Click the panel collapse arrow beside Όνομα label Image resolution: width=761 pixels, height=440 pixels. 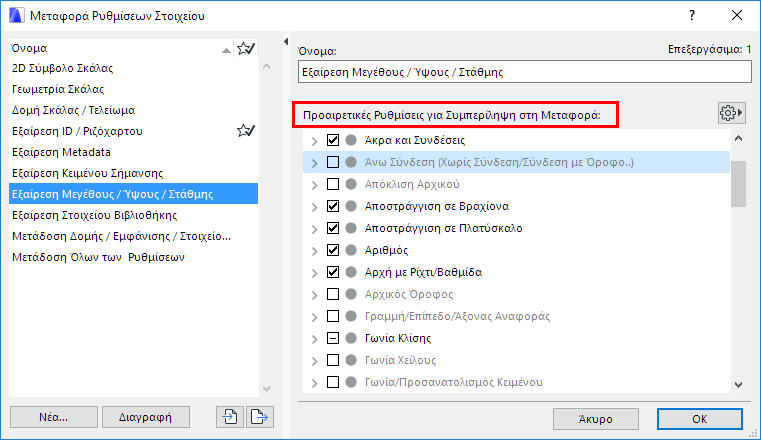[x=287, y=42]
